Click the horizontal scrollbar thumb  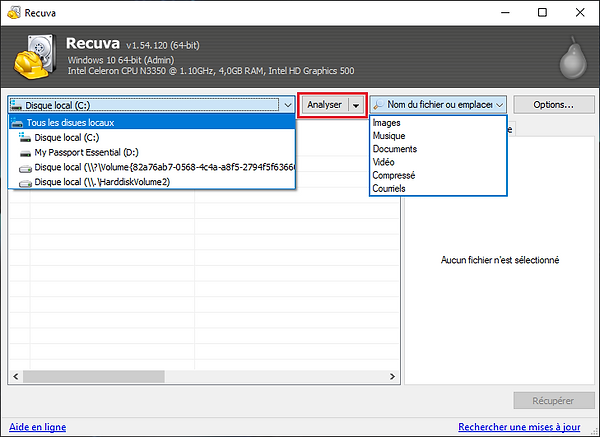94,377
